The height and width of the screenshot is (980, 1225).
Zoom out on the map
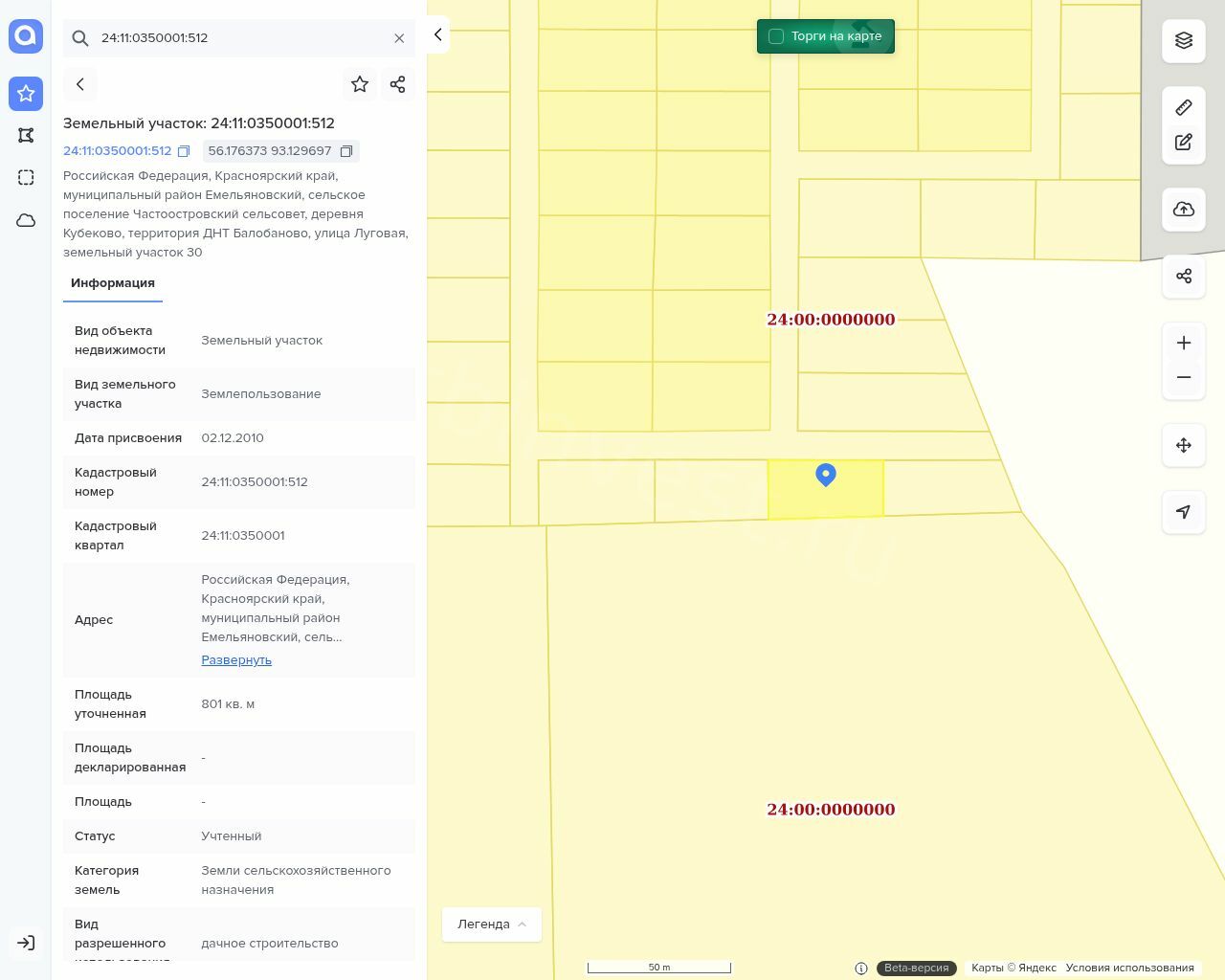coord(1183,378)
